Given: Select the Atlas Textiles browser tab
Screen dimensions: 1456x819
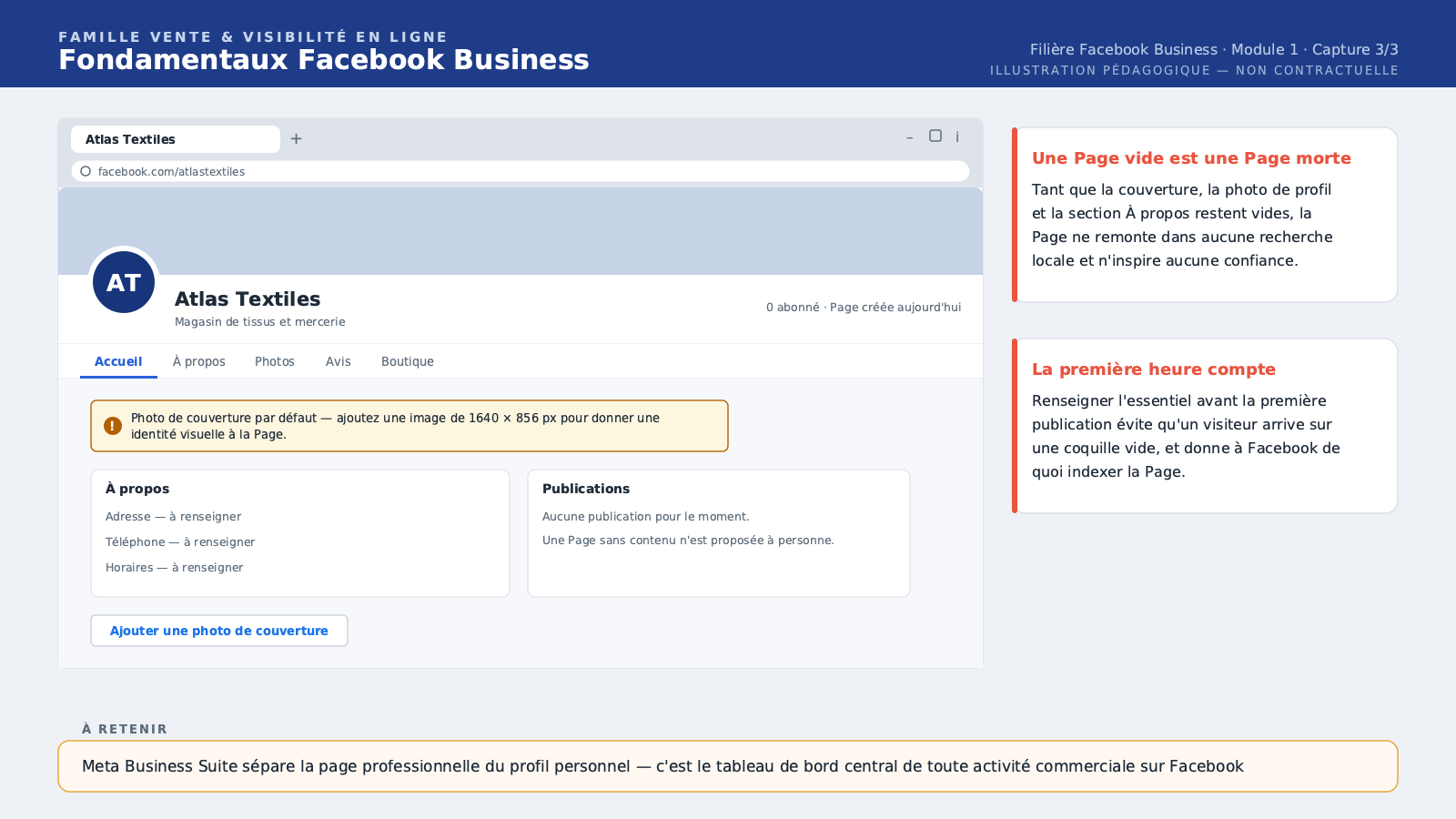Looking at the screenshot, I should coord(176,139).
